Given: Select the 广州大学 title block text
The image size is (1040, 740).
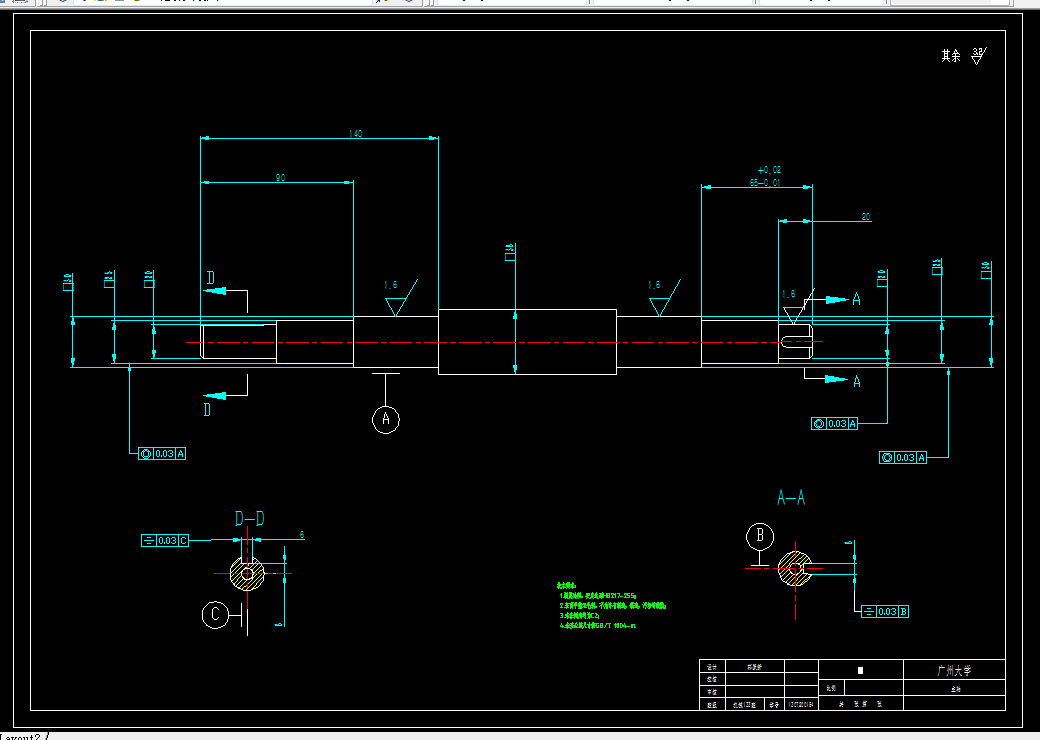Looking at the screenshot, I should point(954,670).
